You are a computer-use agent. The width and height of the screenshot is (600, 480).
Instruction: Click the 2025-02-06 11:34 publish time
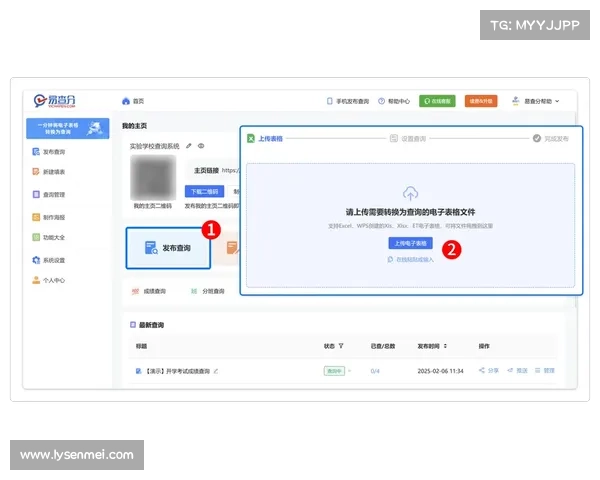(440, 371)
